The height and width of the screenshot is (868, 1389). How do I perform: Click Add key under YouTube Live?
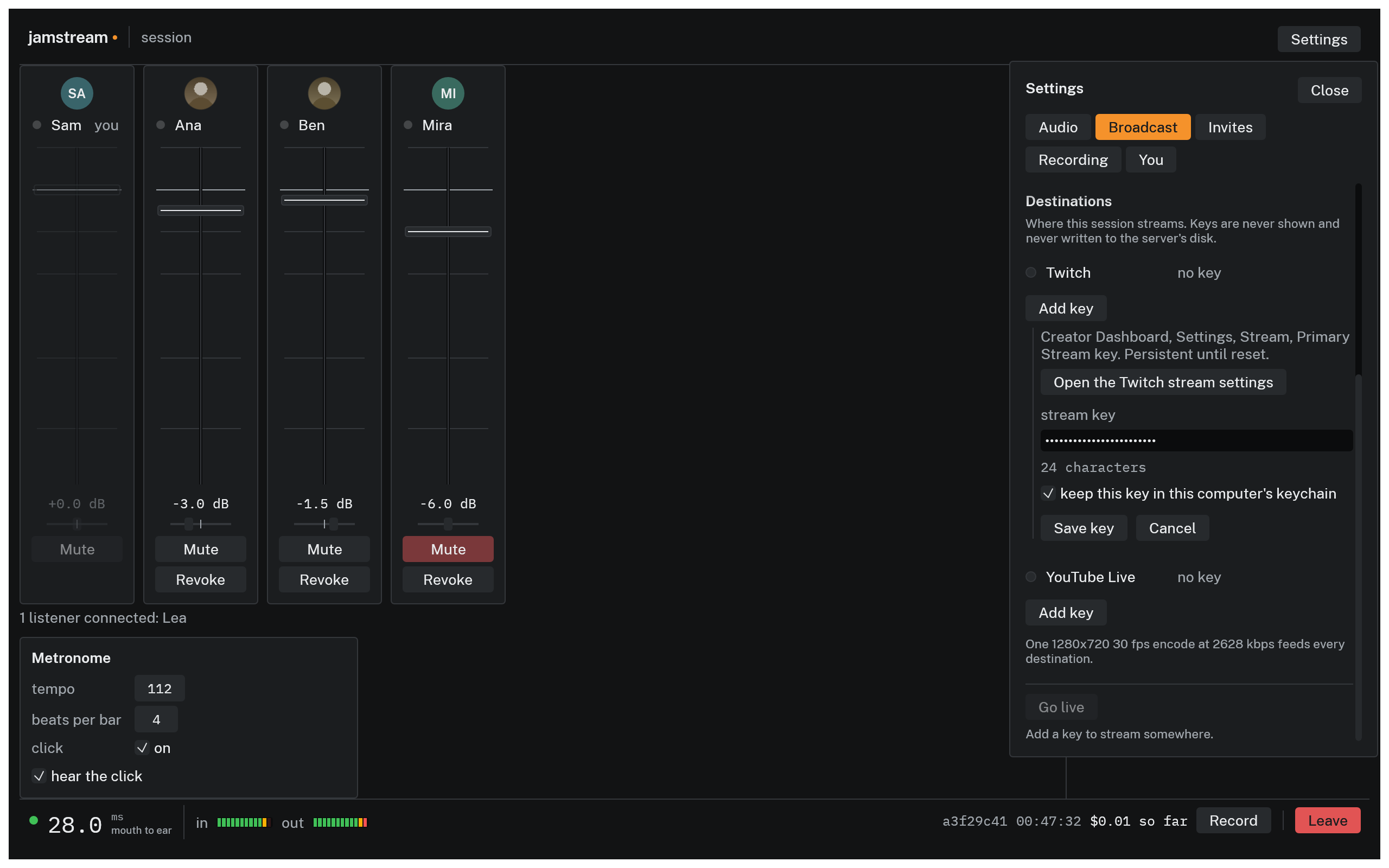(x=1066, y=612)
